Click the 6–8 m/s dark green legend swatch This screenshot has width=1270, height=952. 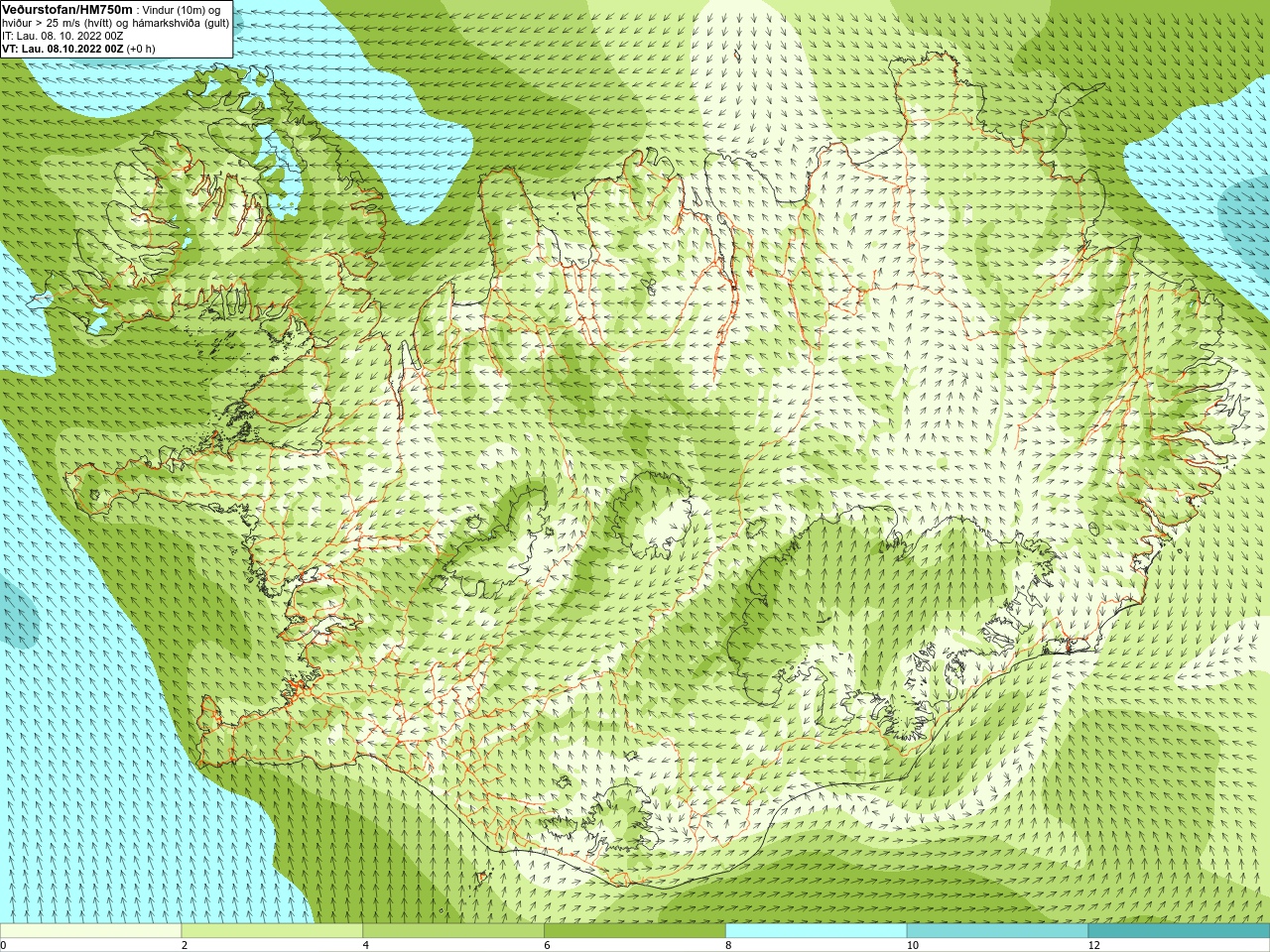tap(635, 931)
